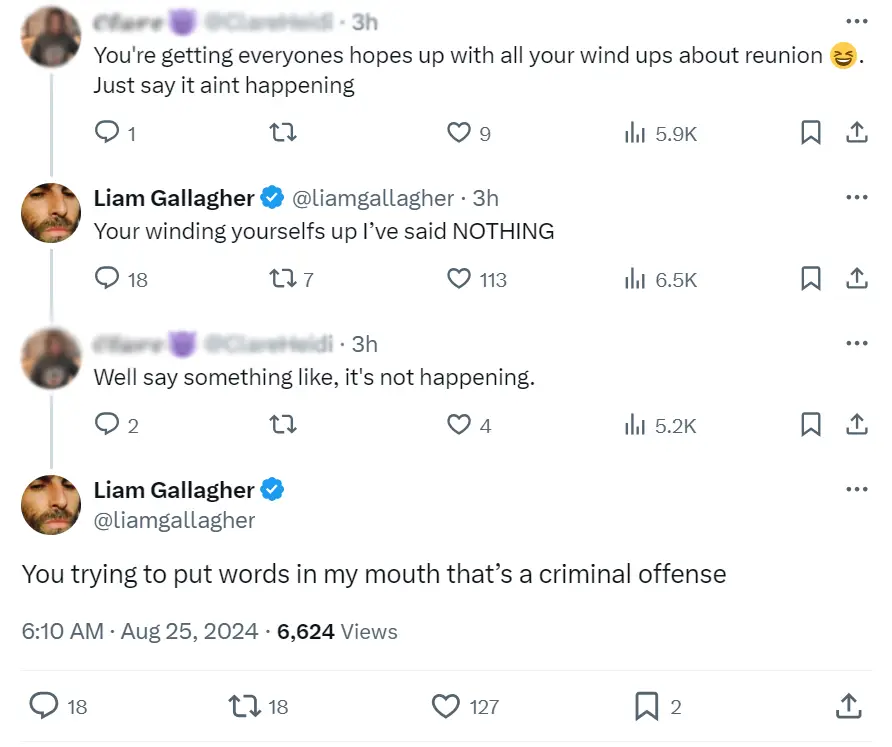
Task: Like ClareHeidi's 'not happening' reply
Action: point(457,424)
